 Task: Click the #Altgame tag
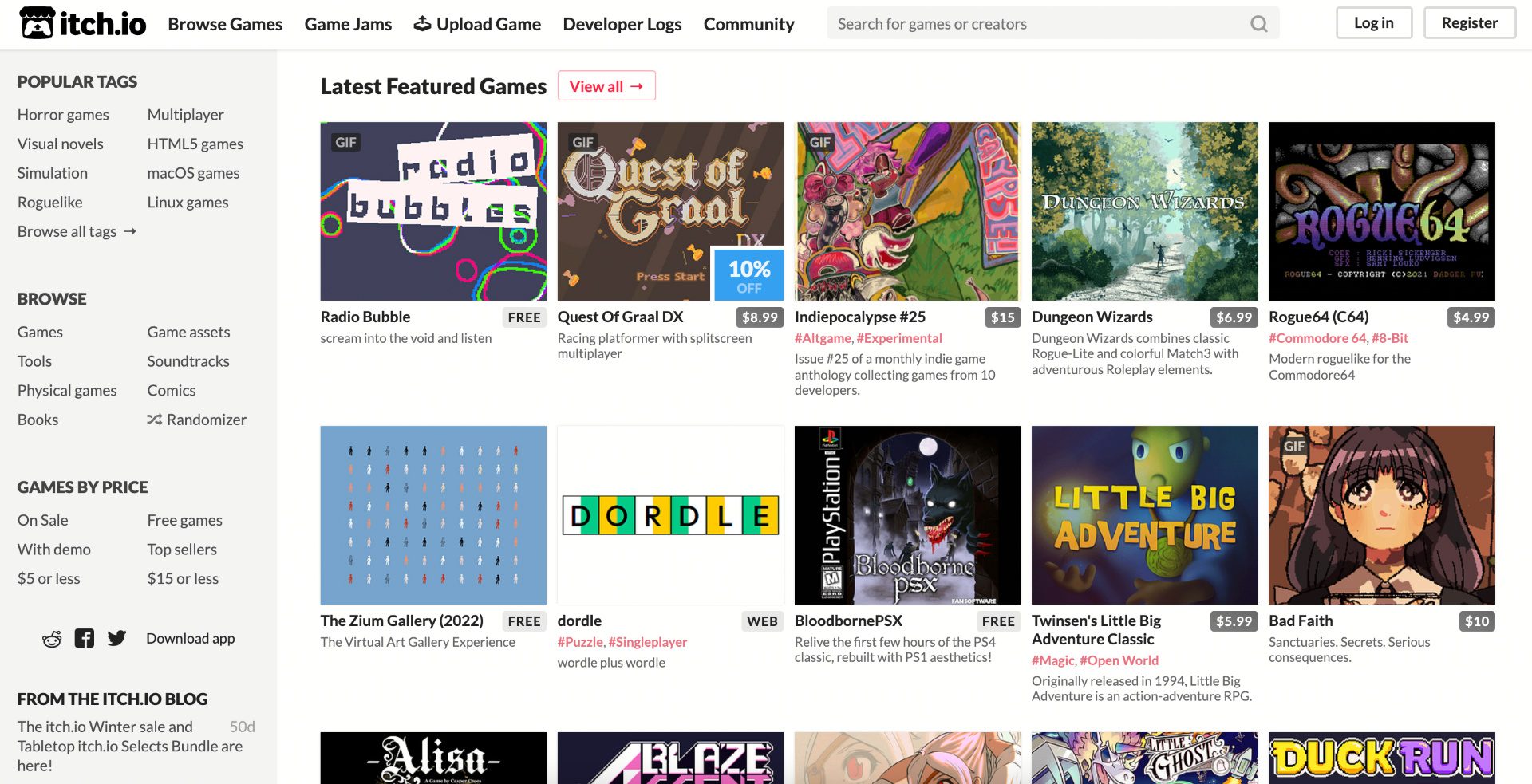pyautogui.click(x=823, y=338)
